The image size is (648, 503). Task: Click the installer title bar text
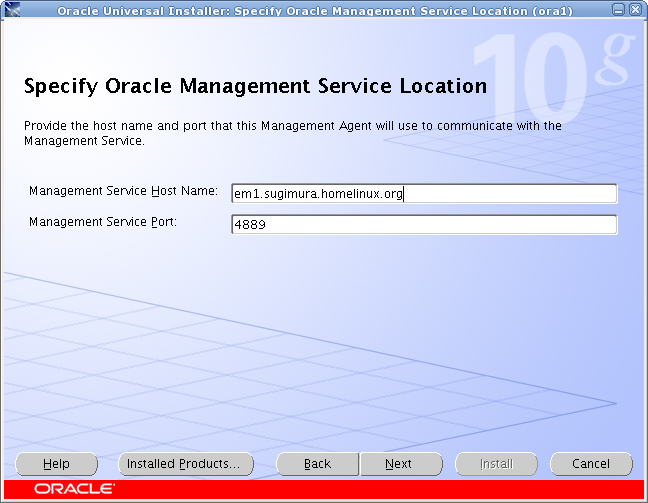click(x=315, y=11)
